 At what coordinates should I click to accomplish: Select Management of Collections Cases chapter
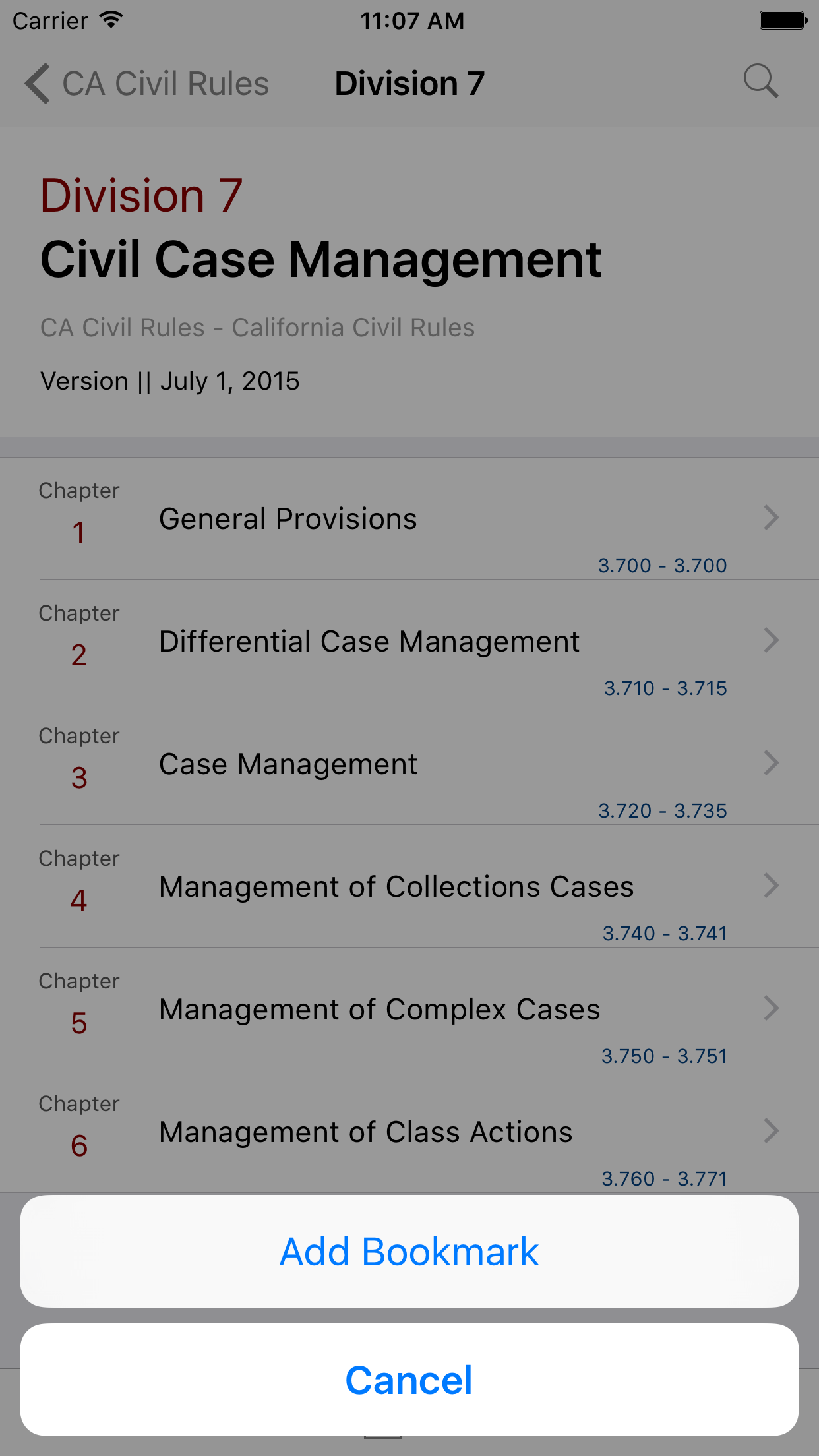point(396,887)
